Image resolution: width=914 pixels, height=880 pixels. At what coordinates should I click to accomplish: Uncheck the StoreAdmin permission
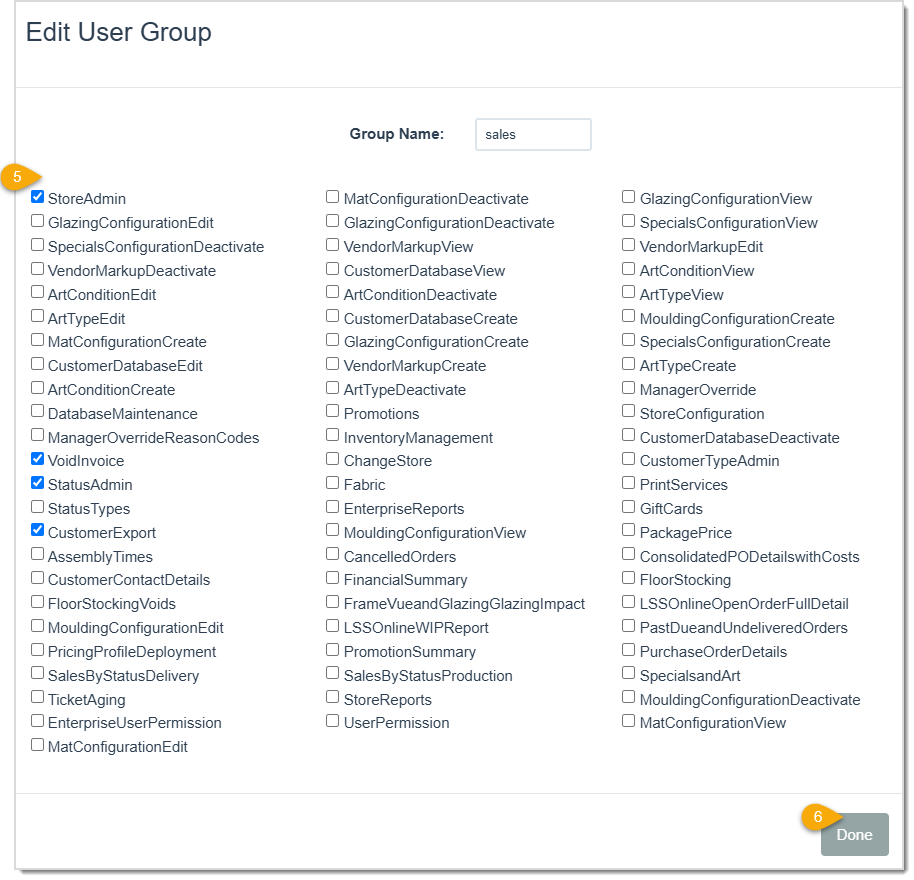[x=37, y=196]
